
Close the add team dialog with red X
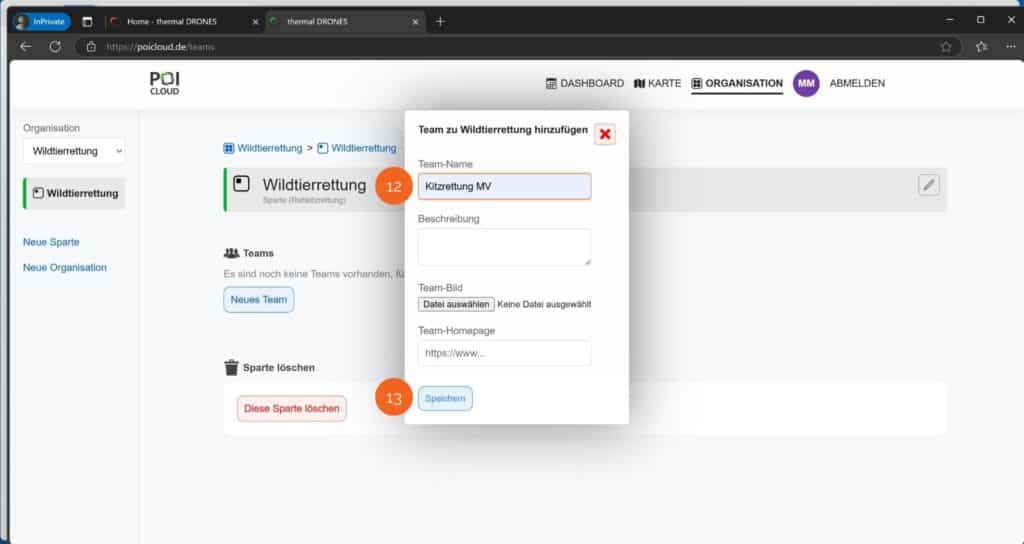click(x=605, y=134)
